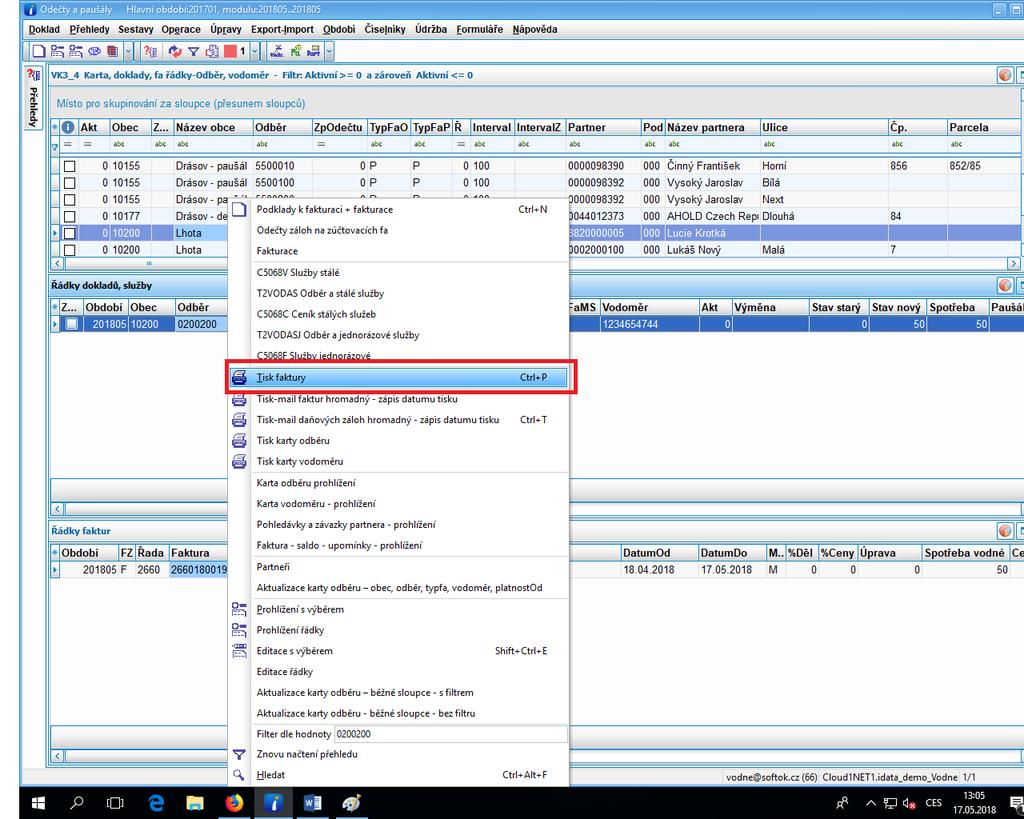Click the refresh arrows toolbar icon
Viewport: 1024px width, 819px height.
(x=175, y=51)
